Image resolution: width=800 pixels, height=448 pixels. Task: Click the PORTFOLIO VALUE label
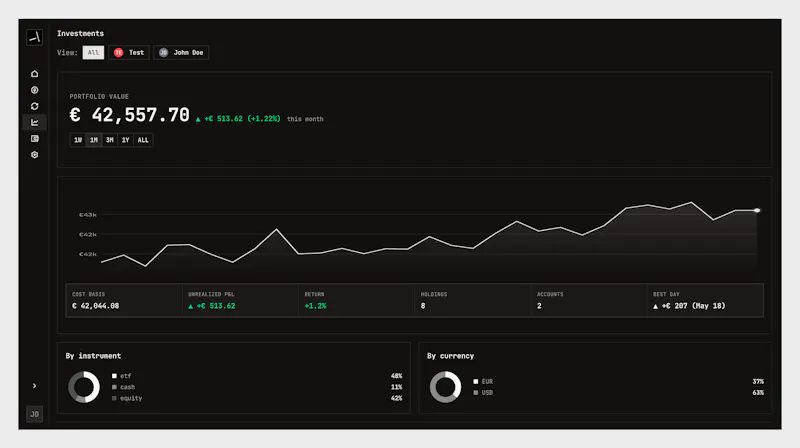[x=99, y=96]
